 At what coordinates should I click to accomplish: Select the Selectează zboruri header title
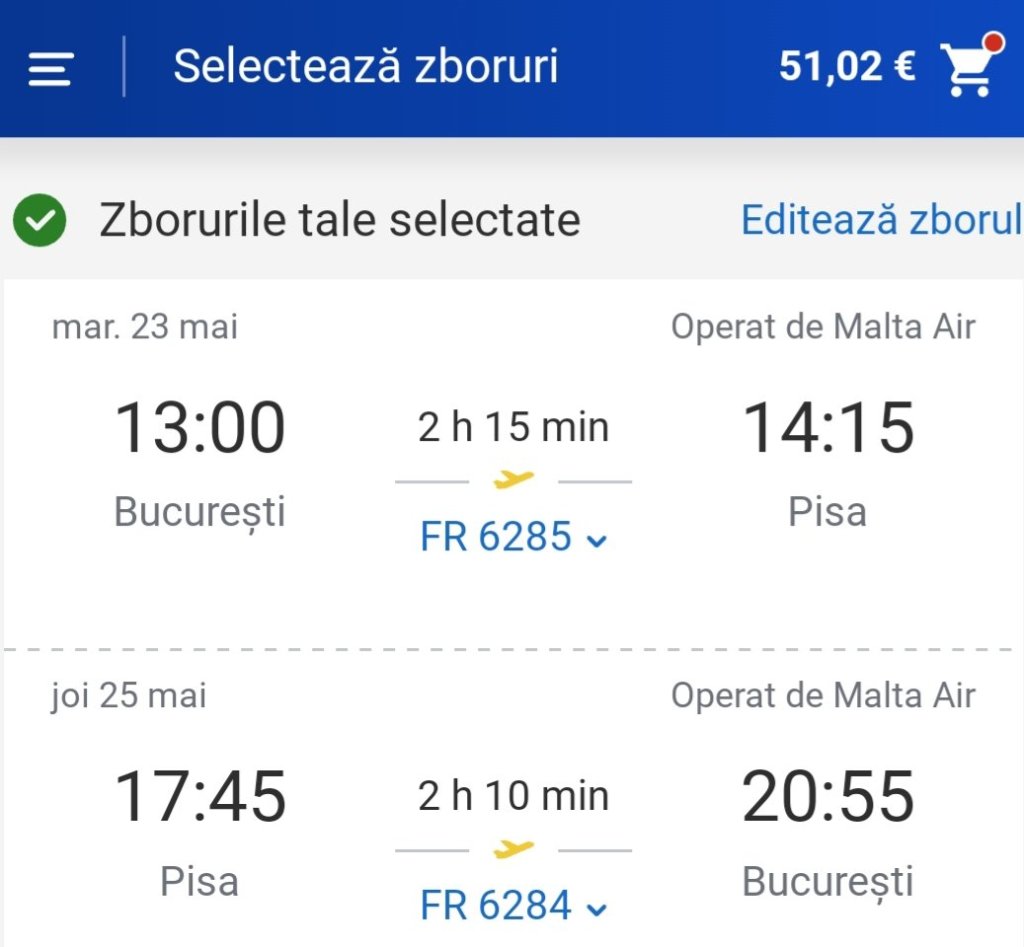[366, 67]
